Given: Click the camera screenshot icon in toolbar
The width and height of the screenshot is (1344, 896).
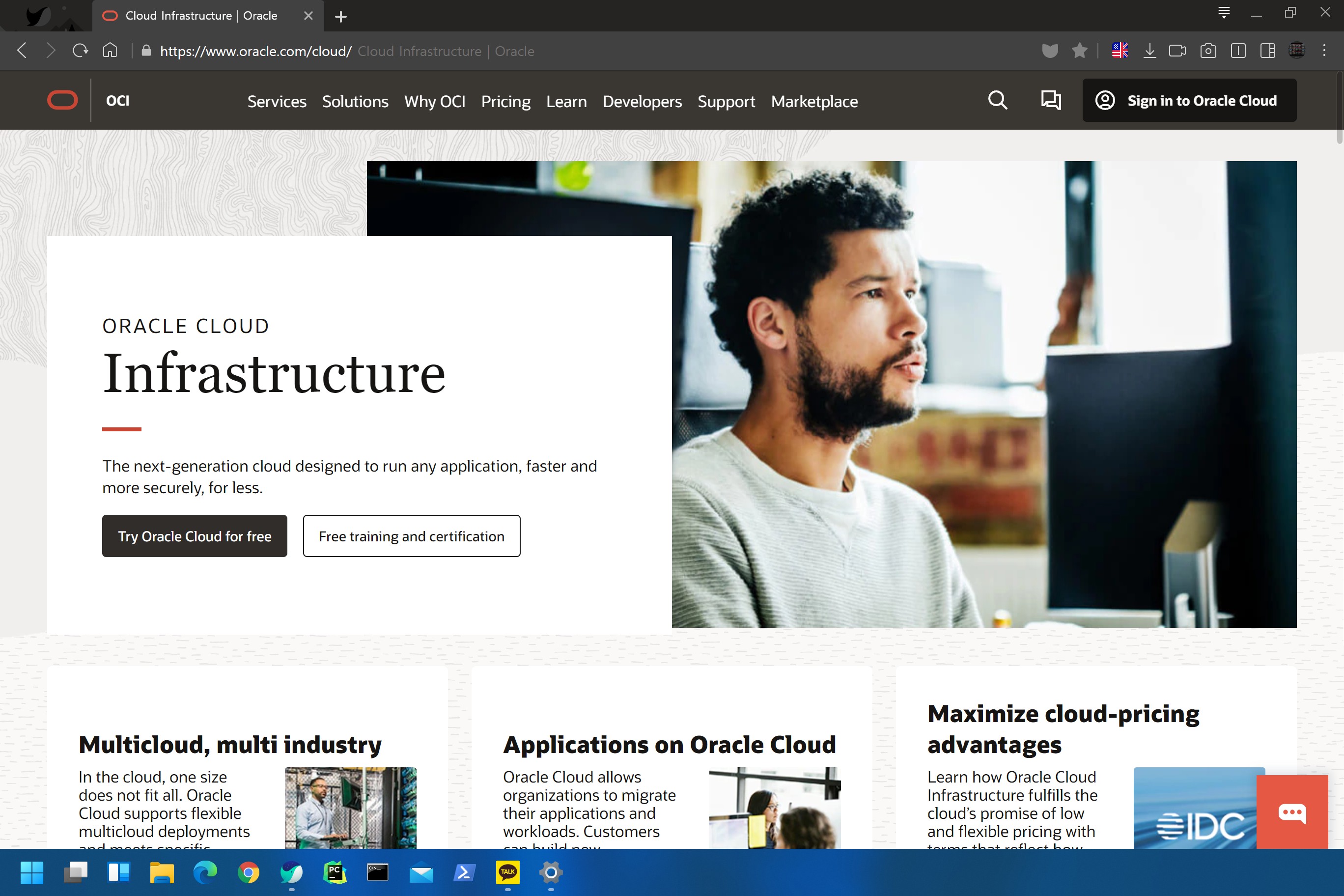Looking at the screenshot, I should [x=1208, y=51].
